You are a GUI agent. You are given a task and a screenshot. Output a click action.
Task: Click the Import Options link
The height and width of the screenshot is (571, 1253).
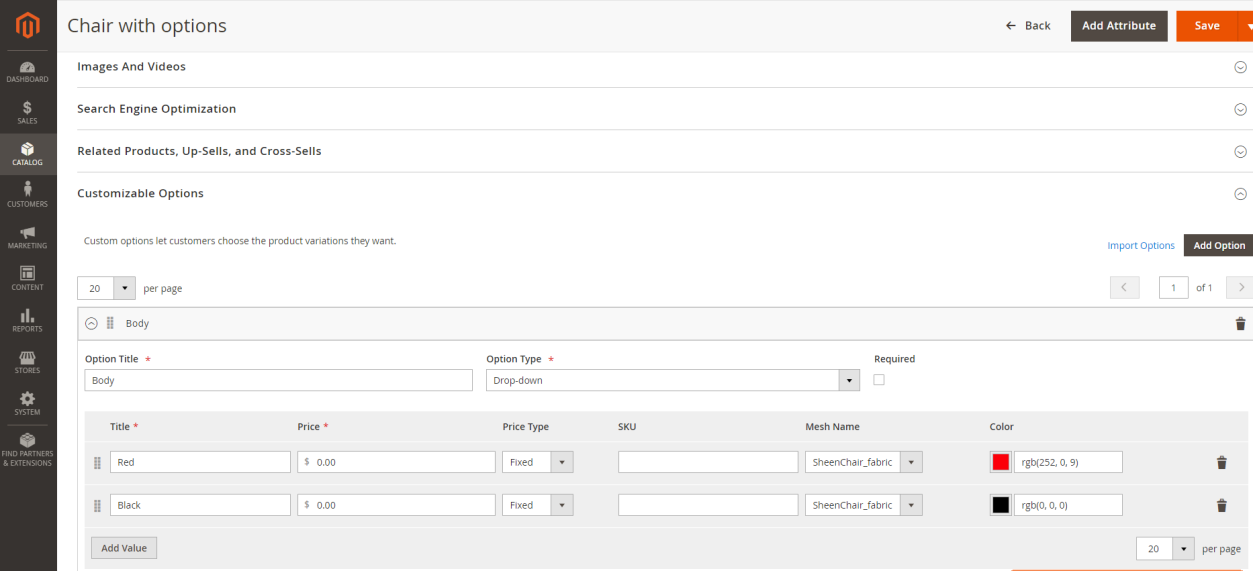point(1140,245)
